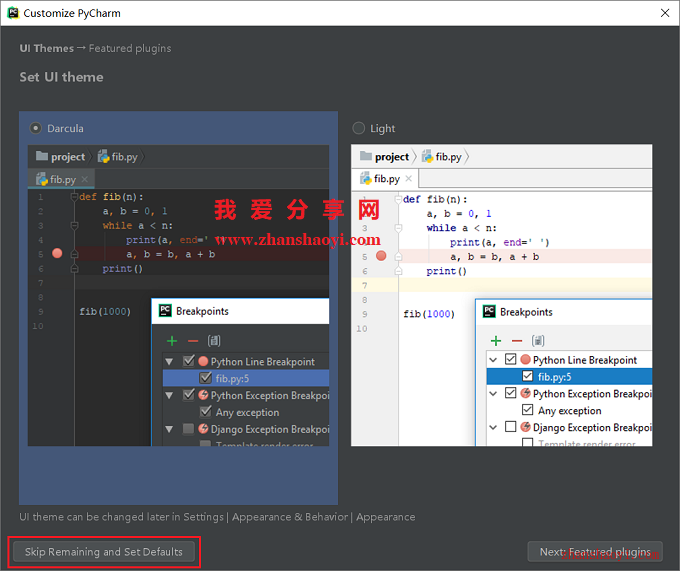Toggle fib.py:5 checkbox in Darcula preview
The image size is (680, 571).
[x=206, y=378]
